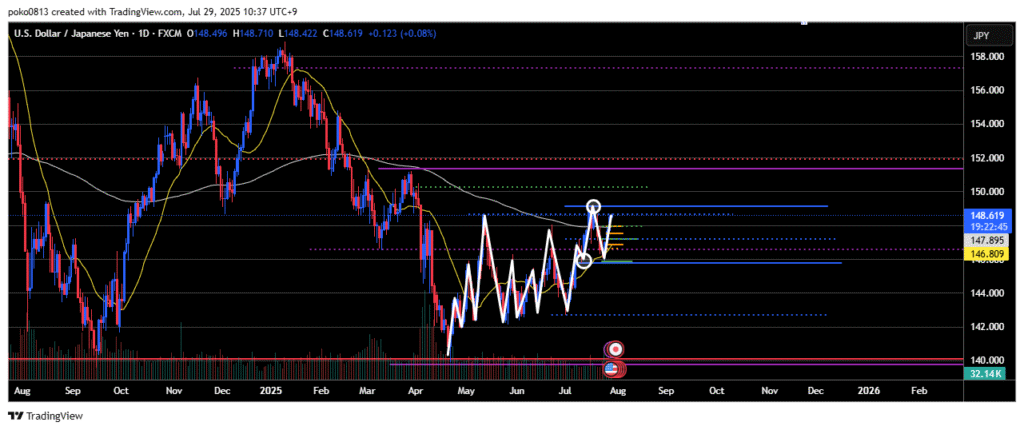
Task: Select the upper white circle marker near 149
Action: 594,207
